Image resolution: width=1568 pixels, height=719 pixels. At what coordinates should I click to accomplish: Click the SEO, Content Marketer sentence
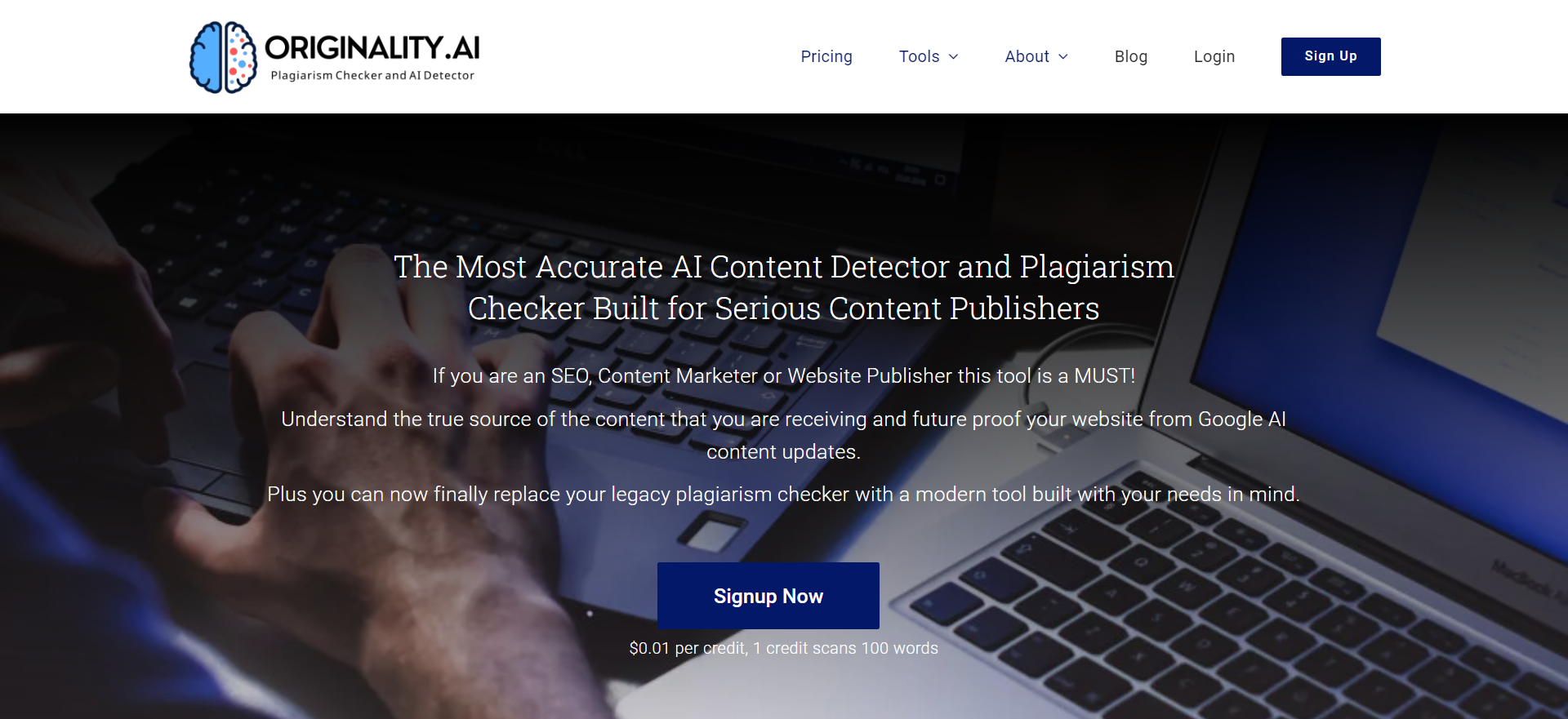coord(784,375)
